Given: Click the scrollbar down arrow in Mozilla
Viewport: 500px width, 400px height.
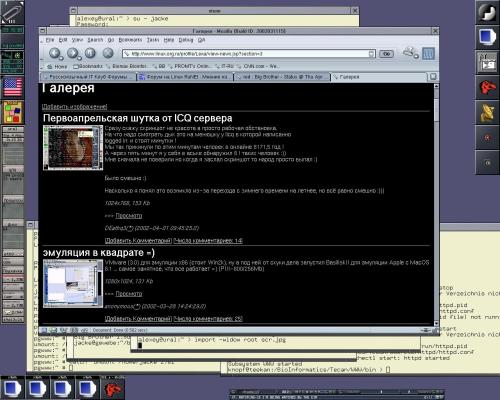Looking at the screenshot, I should pos(436,323).
